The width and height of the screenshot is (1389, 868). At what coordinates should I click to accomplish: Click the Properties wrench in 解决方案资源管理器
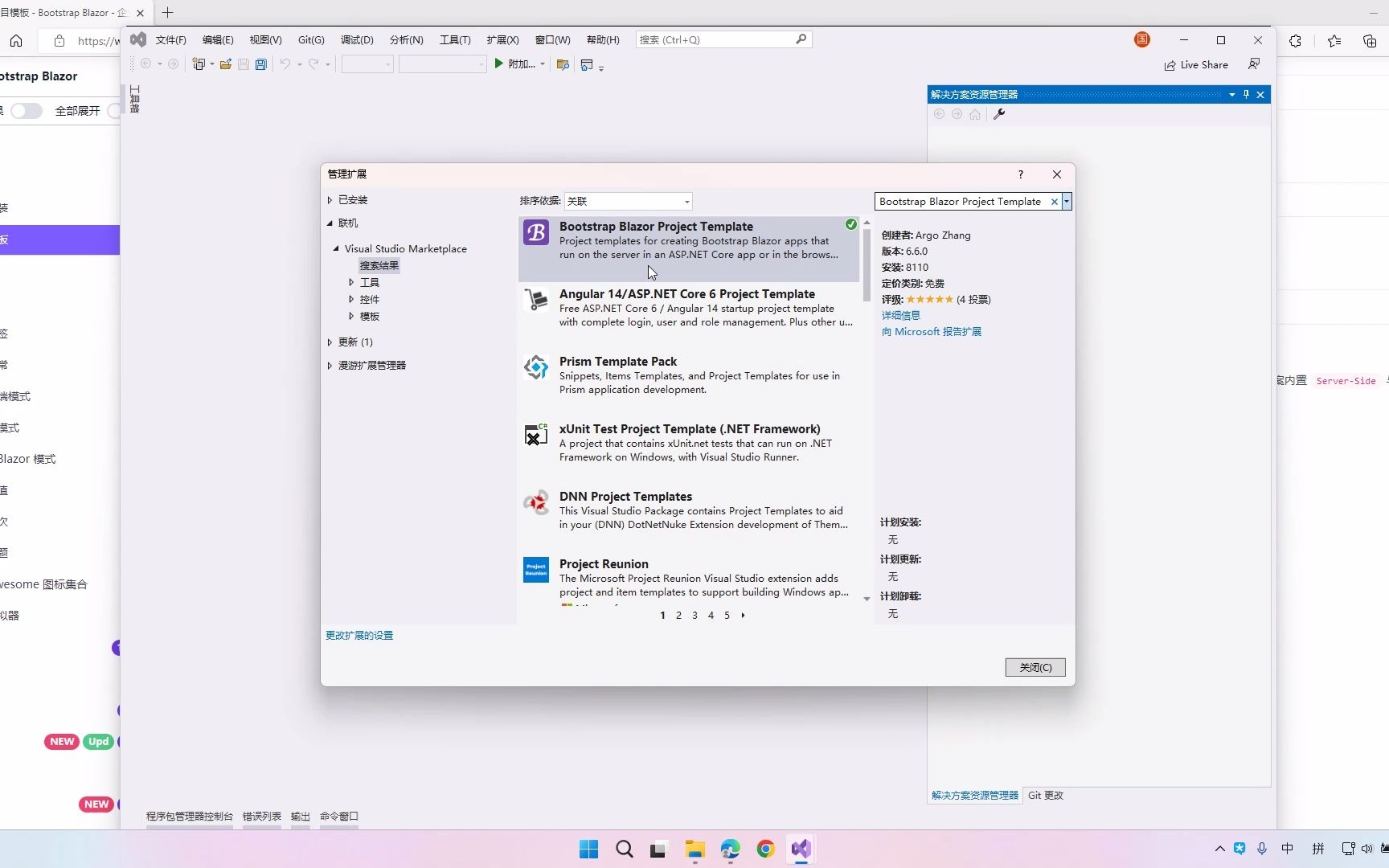click(999, 114)
